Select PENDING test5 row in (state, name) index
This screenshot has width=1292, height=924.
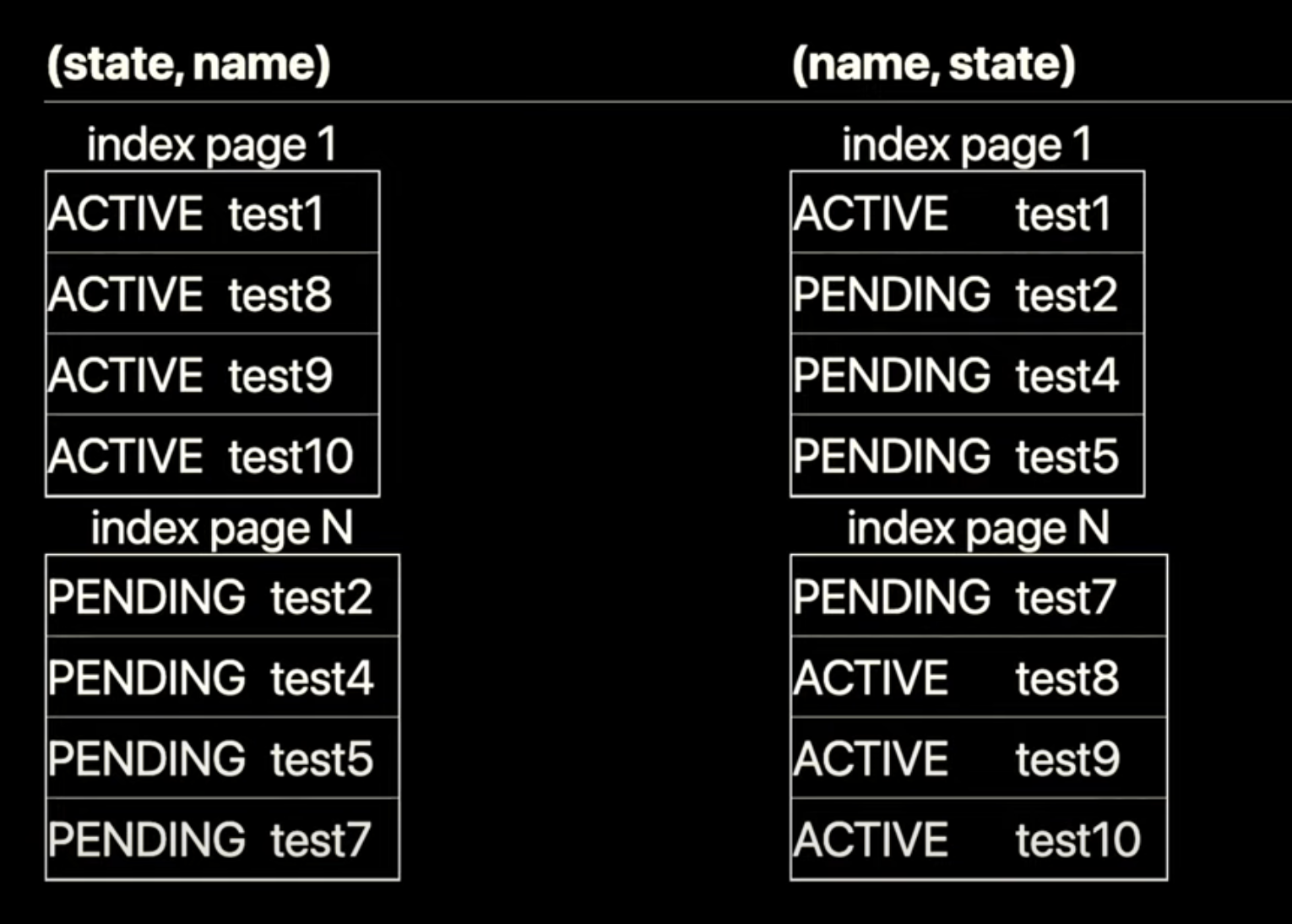[222, 758]
